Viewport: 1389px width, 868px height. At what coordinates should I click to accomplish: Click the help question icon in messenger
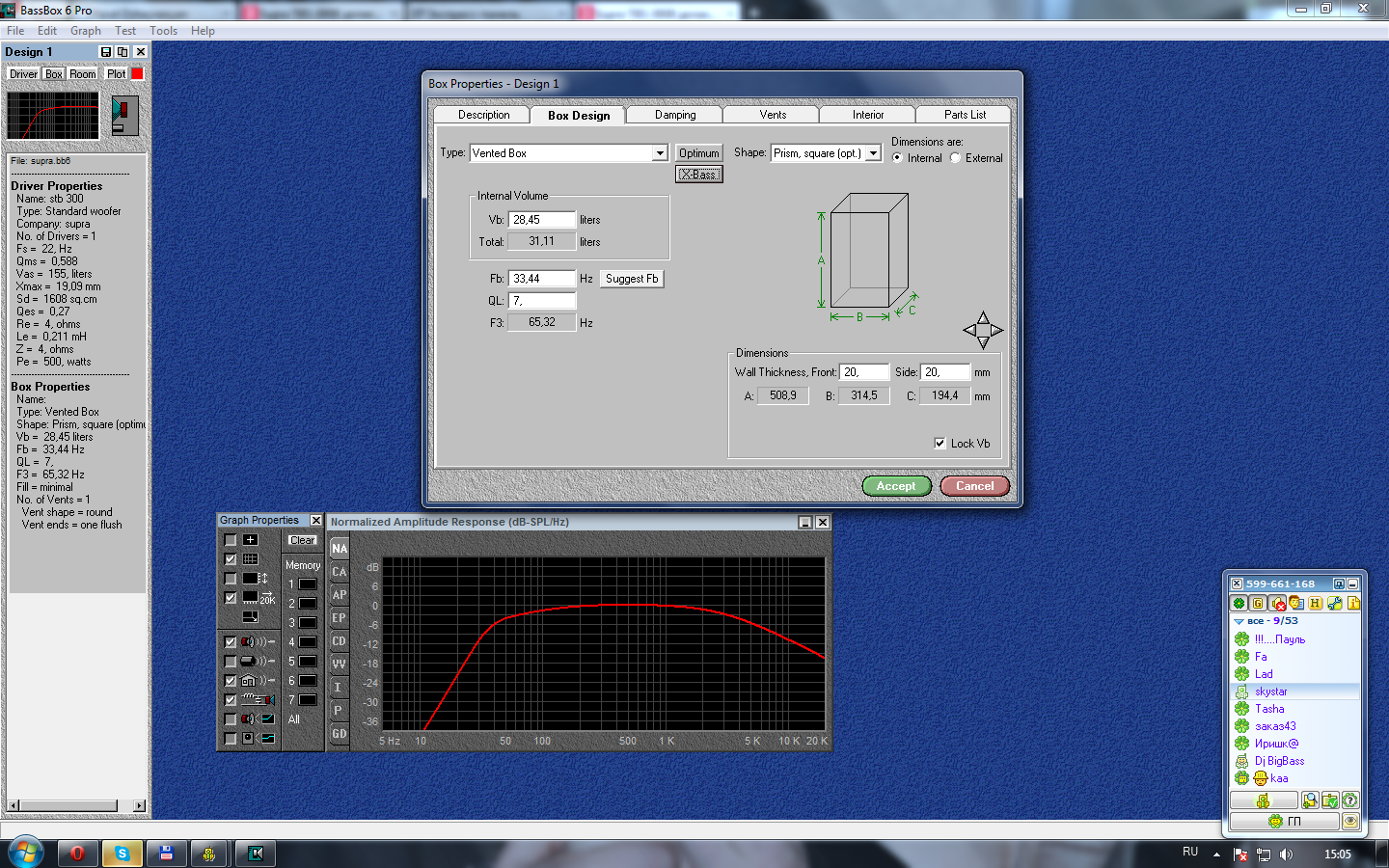[1350, 800]
